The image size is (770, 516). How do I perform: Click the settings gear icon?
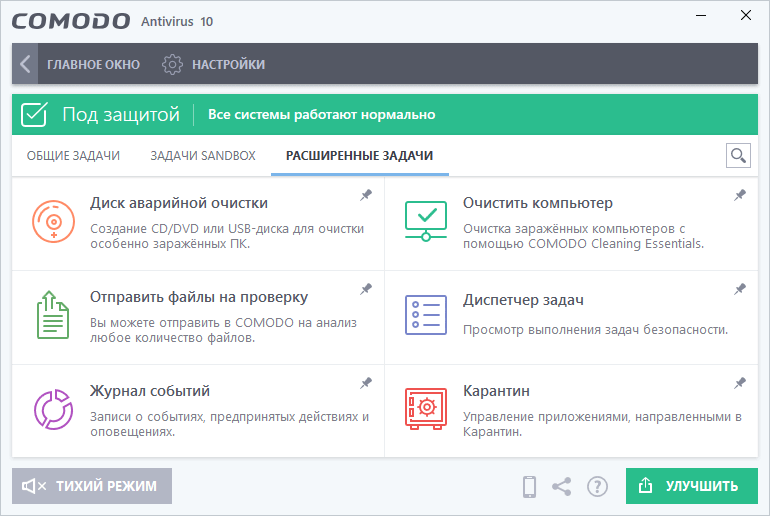coord(172,64)
